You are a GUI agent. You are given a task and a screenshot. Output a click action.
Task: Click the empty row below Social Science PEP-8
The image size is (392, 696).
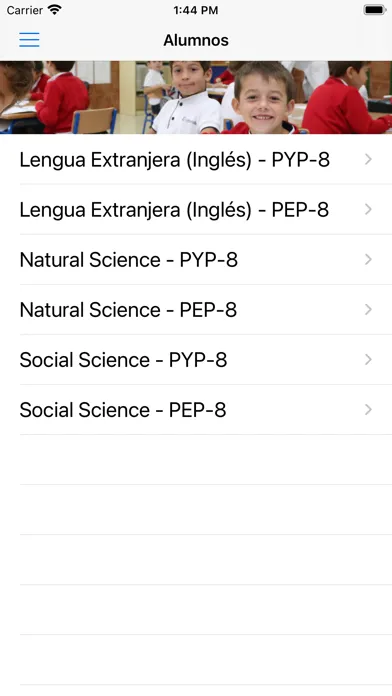tap(196, 460)
